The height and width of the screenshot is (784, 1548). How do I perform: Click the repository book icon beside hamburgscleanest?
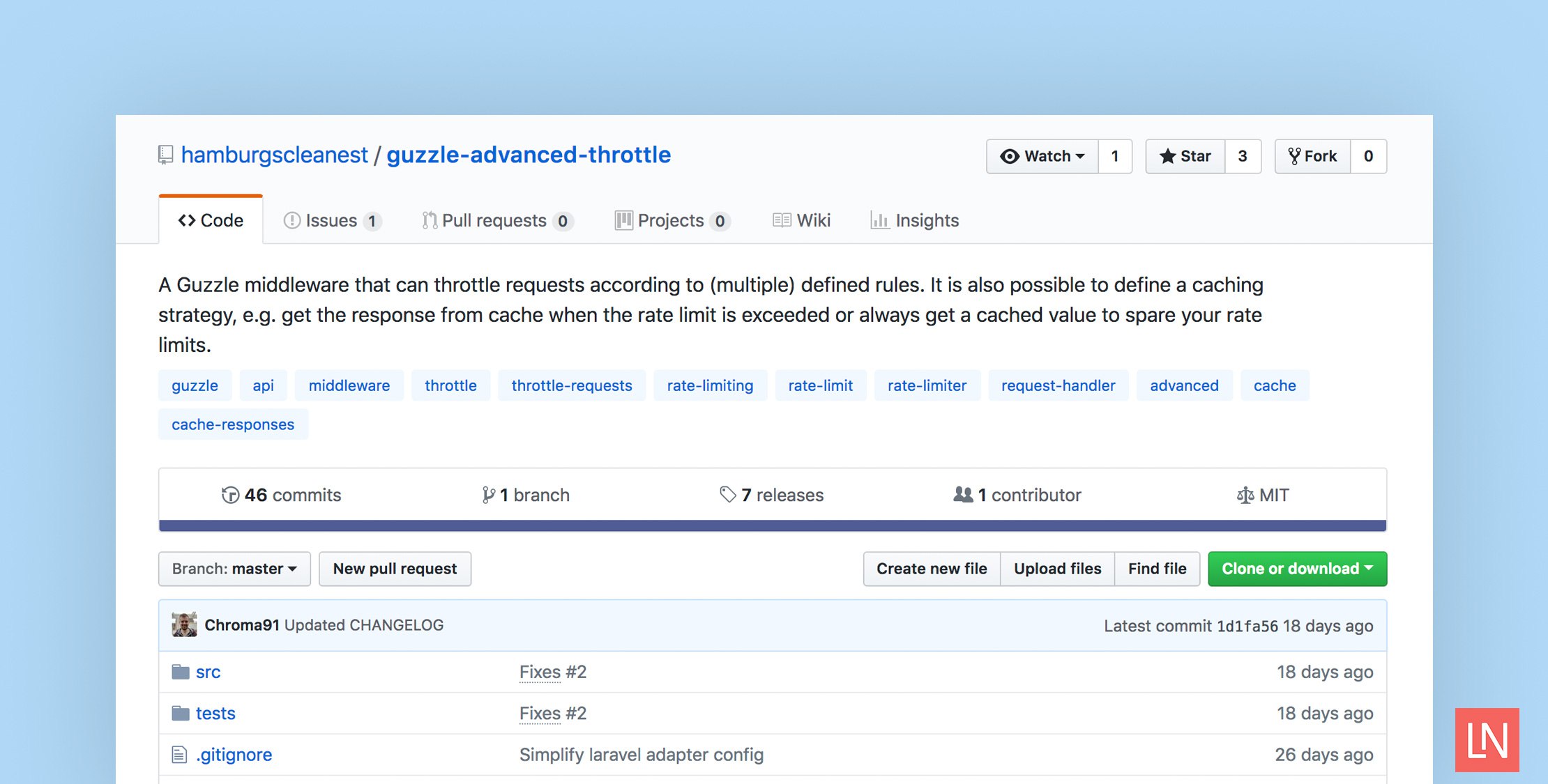[165, 155]
